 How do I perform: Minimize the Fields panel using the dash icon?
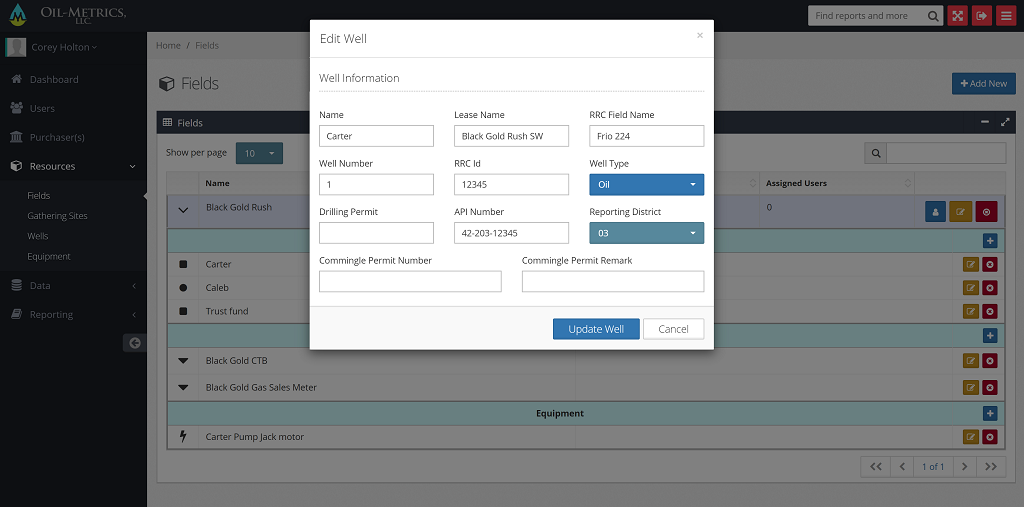[985, 122]
